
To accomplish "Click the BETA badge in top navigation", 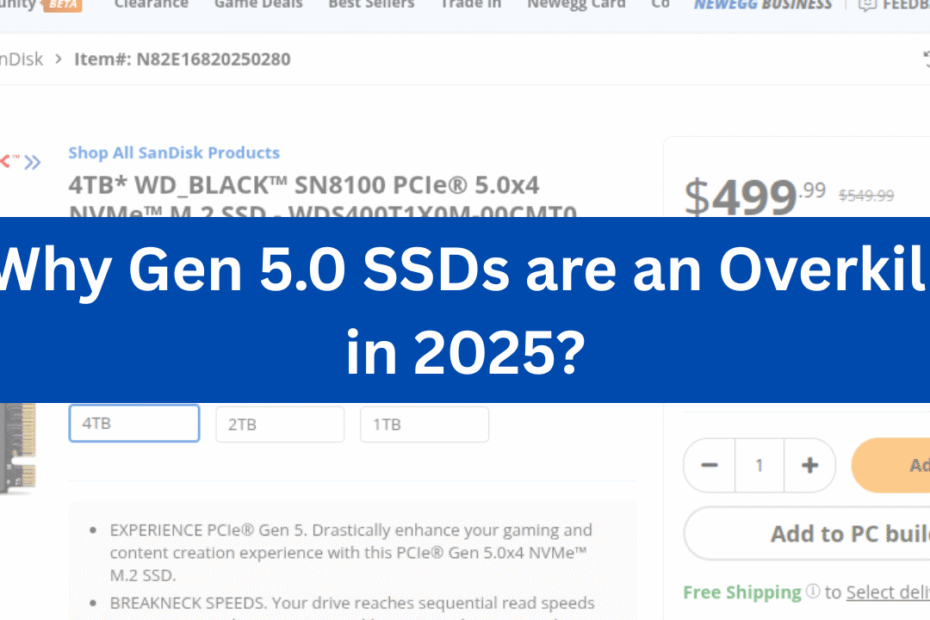I will tap(63, 5).
